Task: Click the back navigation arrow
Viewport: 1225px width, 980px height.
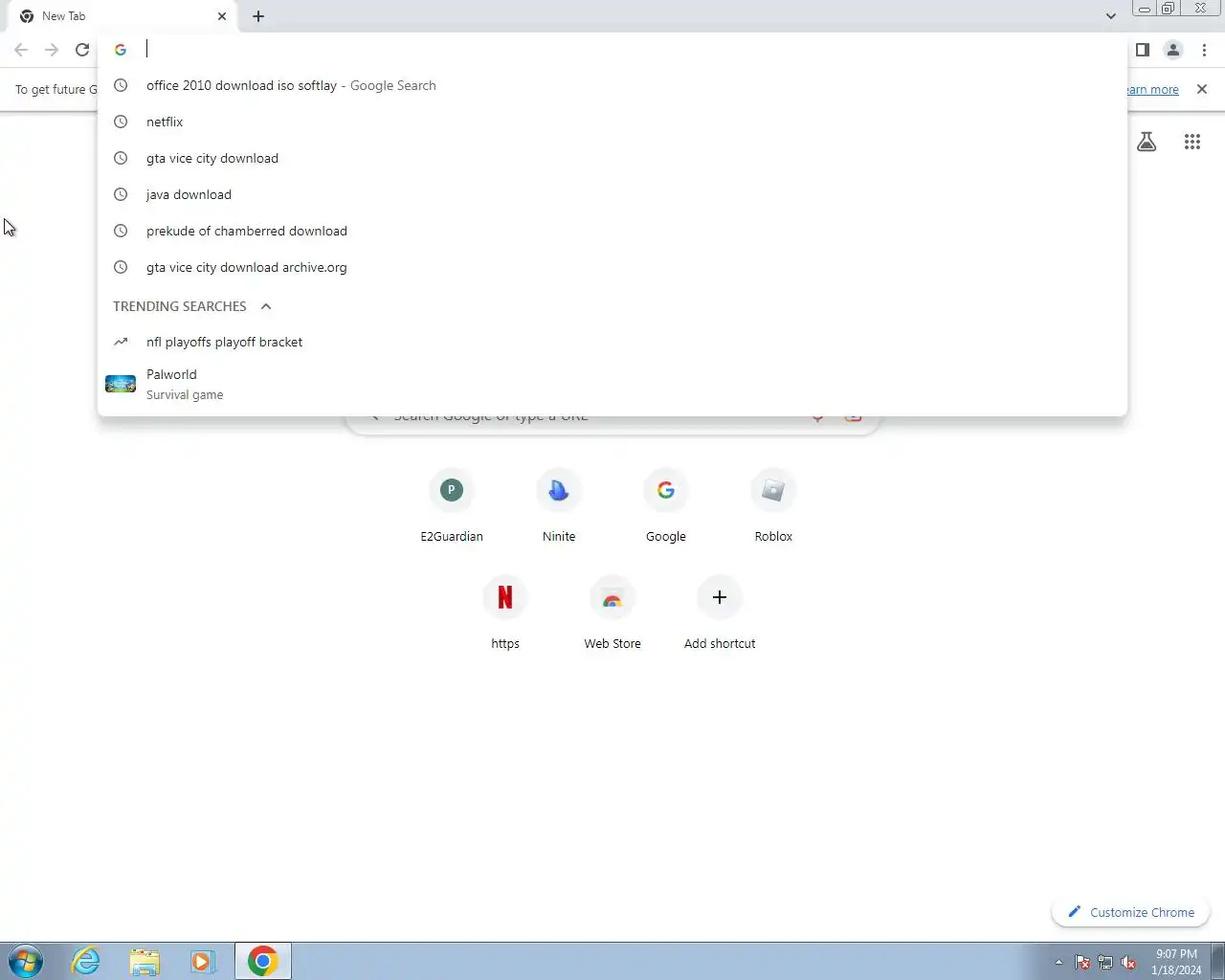Action: (x=21, y=50)
